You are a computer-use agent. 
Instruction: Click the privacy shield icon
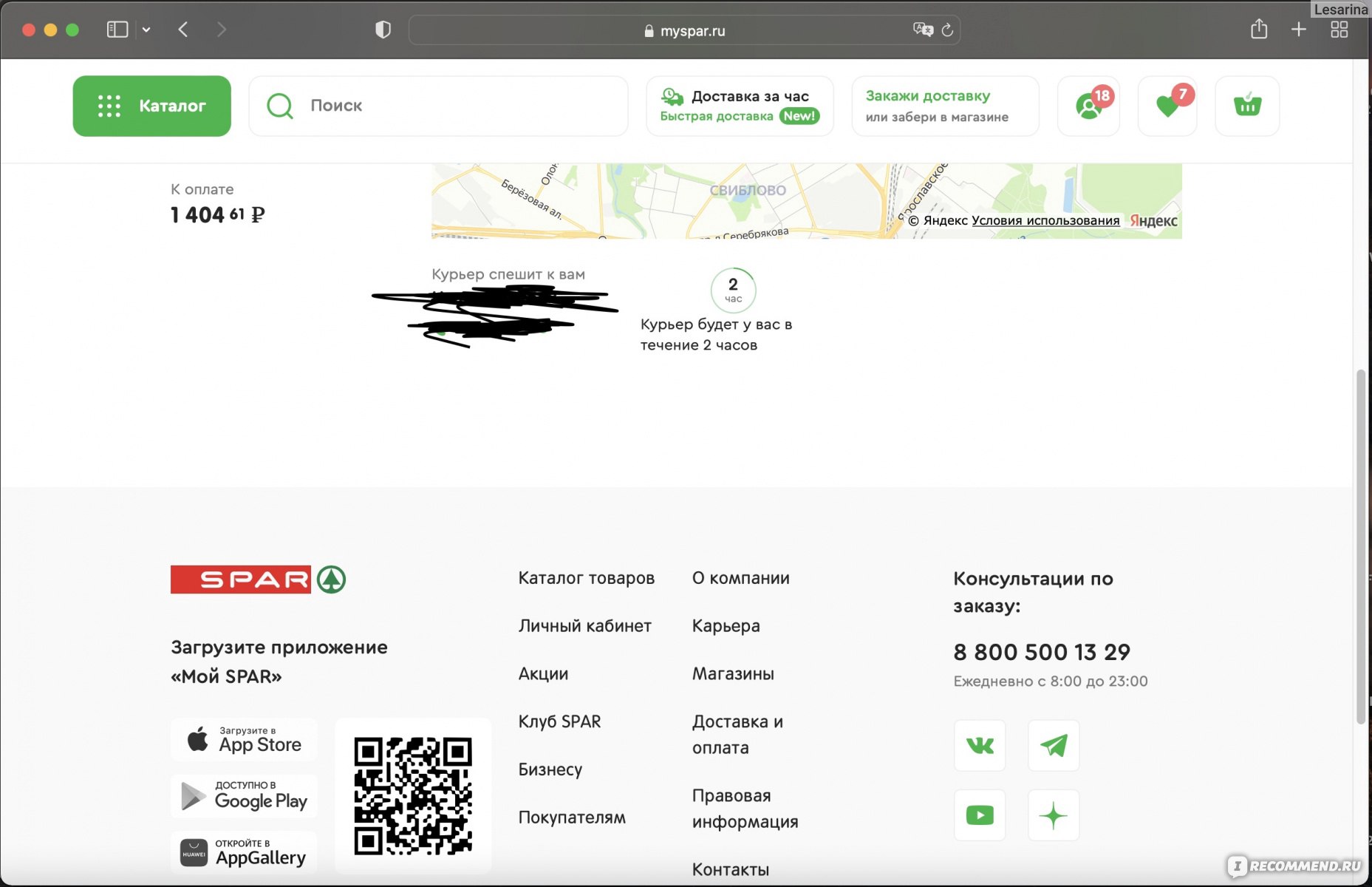tap(383, 30)
